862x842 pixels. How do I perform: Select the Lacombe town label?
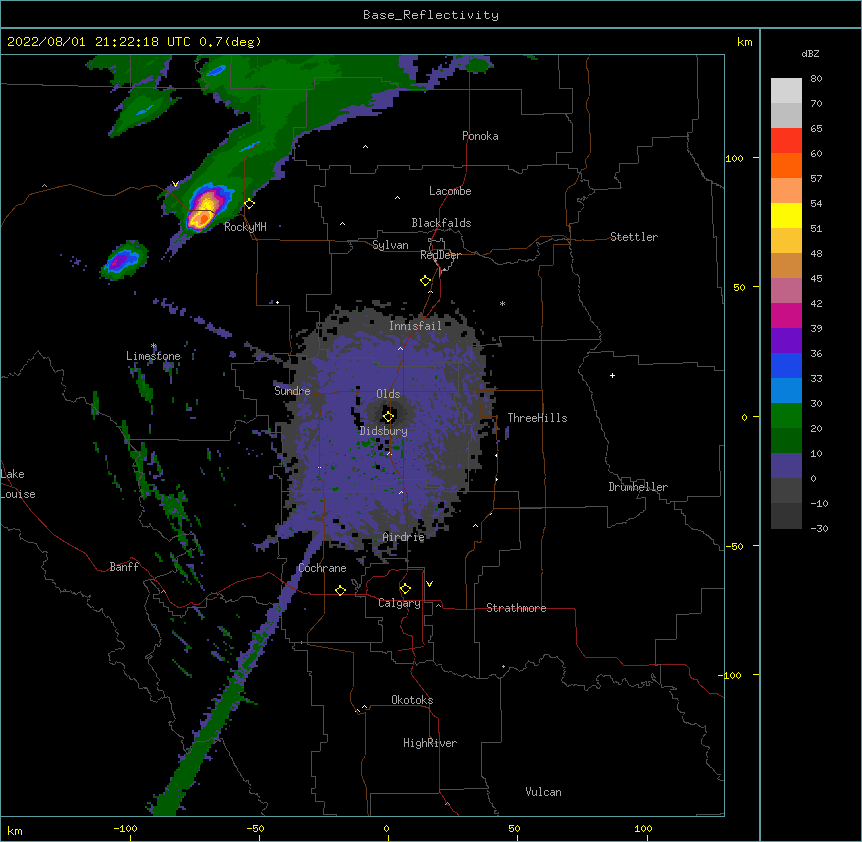pyautogui.click(x=450, y=191)
